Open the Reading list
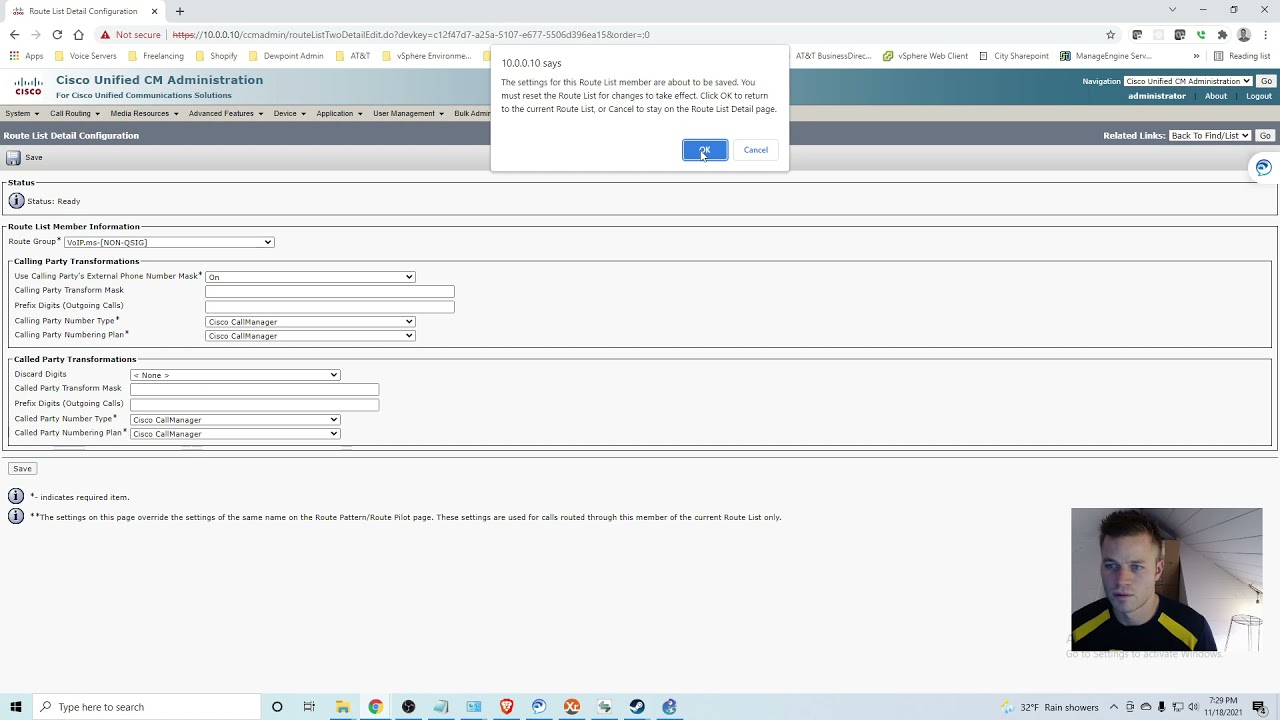Viewport: 1280px width, 720px height. 1241,56
